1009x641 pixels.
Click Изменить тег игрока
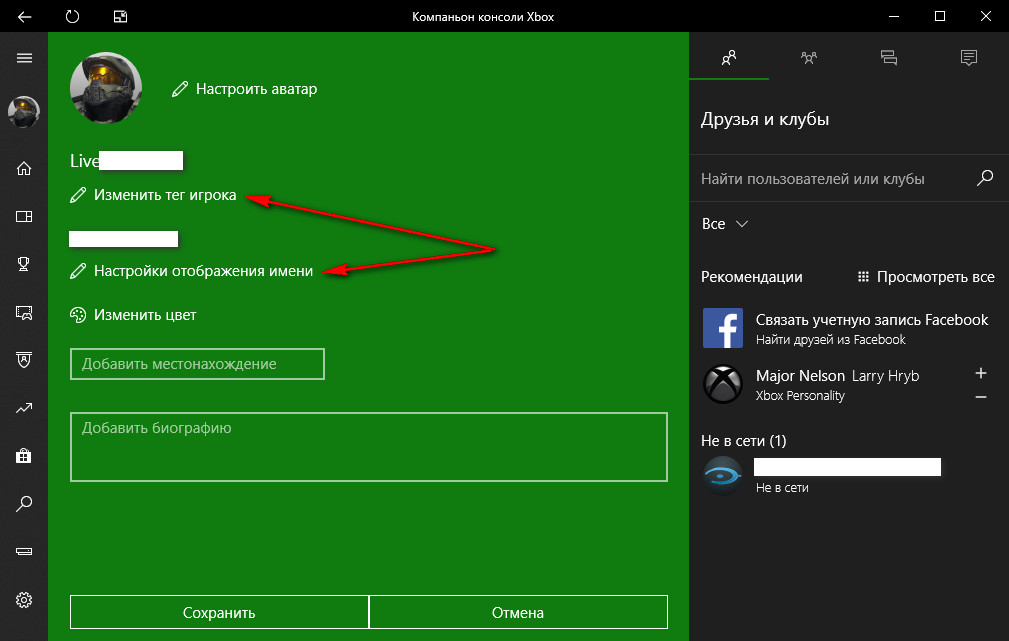[x=153, y=195]
